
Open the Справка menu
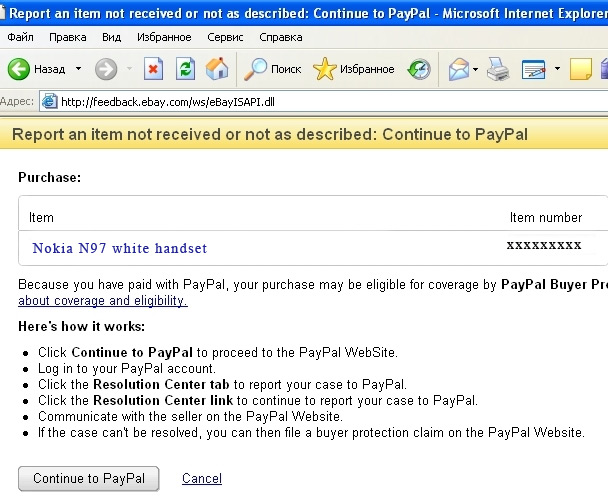tap(280, 37)
